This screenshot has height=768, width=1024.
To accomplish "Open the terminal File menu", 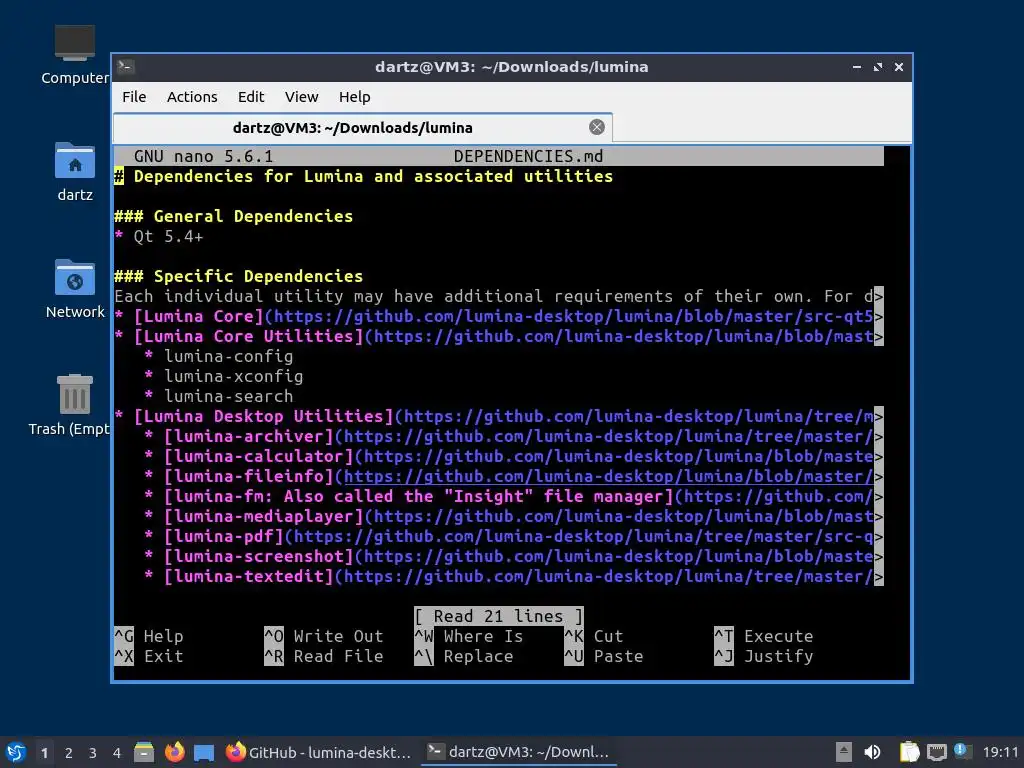I will pos(134,97).
